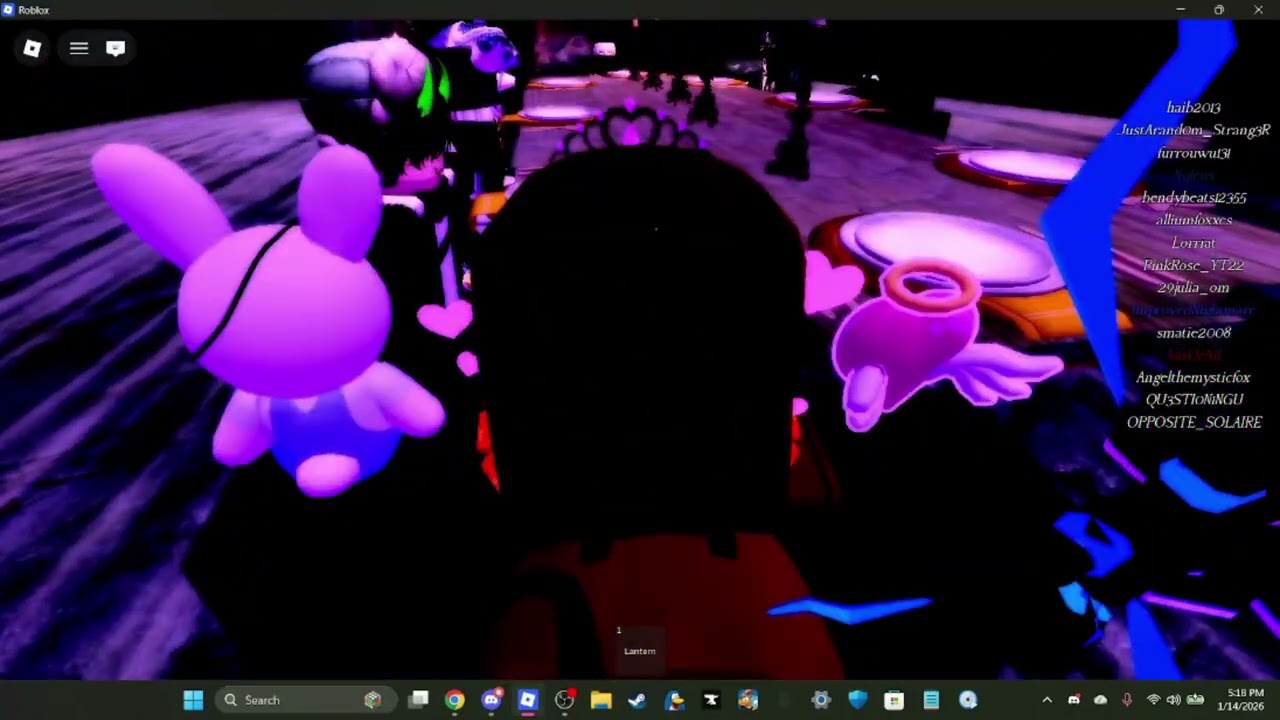Open the colorful cartoon face taskbar icon
Image resolution: width=1280 pixels, height=720 pixels.
pyautogui.click(x=748, y=700)
